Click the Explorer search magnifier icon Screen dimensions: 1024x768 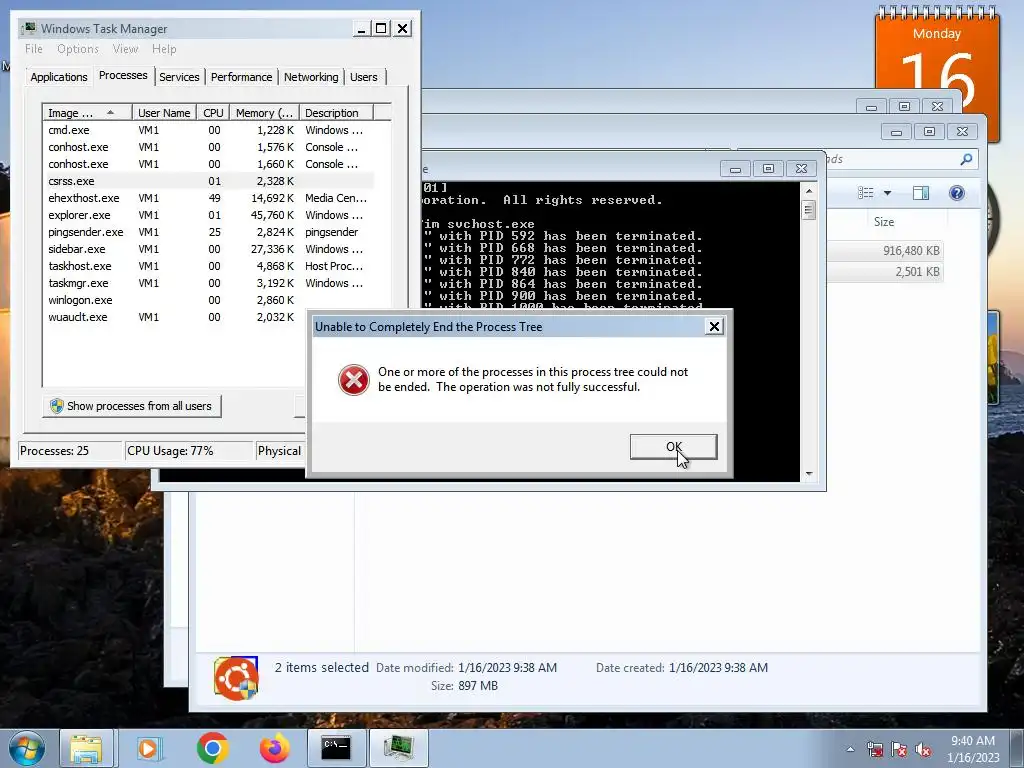pos(966,159)
